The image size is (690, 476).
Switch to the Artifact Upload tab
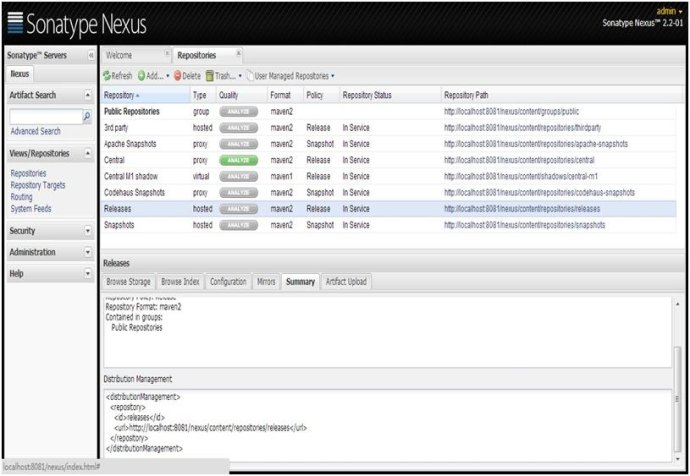(x=346, y=282)
